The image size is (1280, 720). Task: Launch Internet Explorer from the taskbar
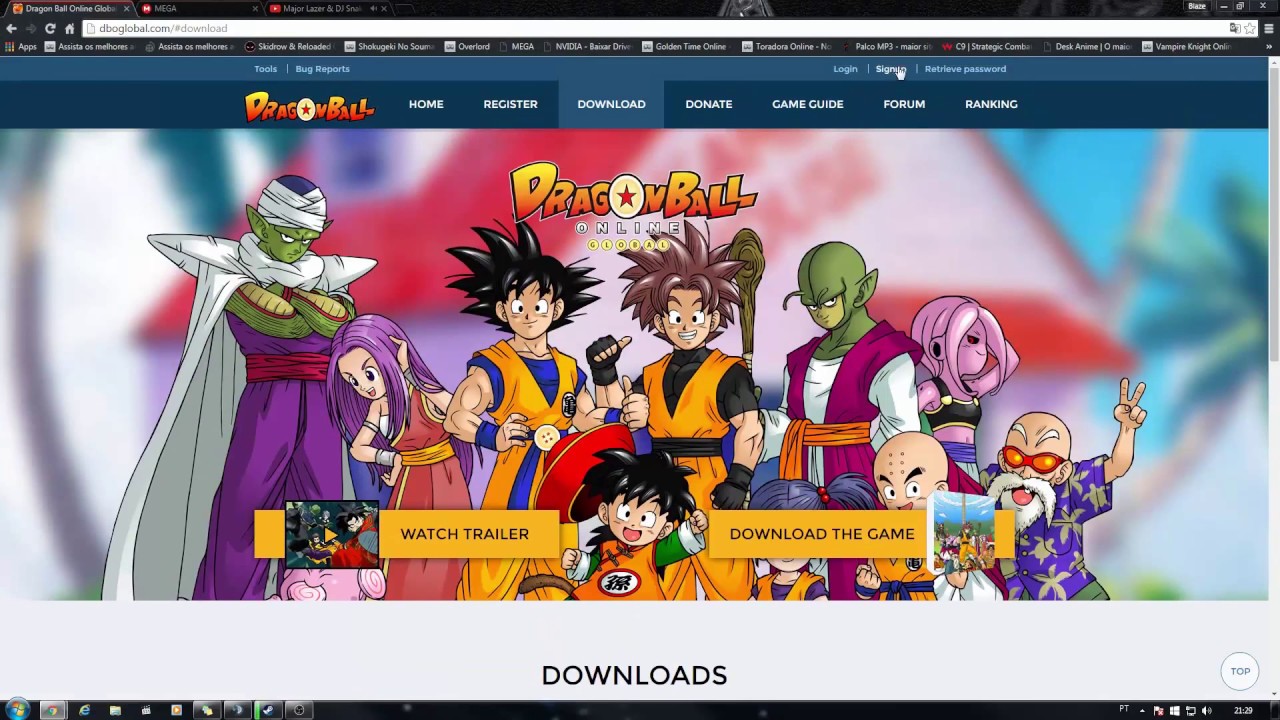pos(84,710)
